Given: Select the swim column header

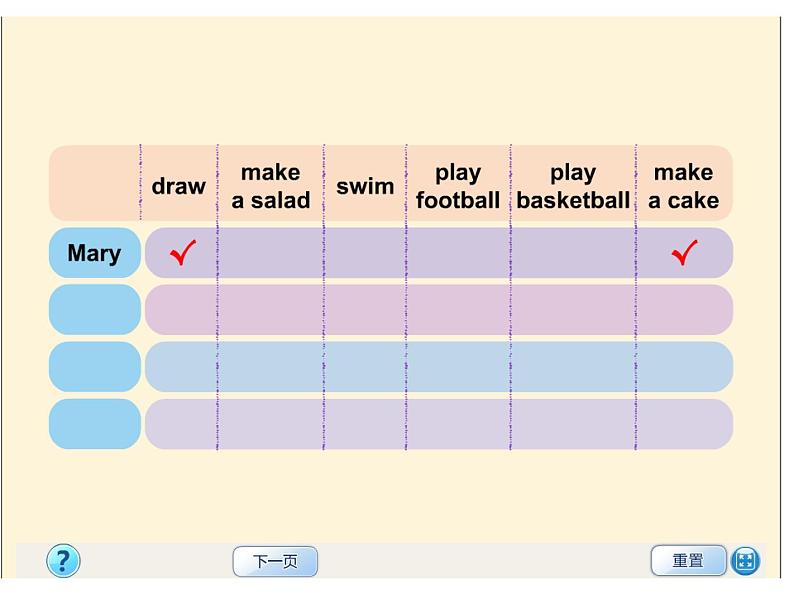Looking at the screenshot, I should 365,186.
